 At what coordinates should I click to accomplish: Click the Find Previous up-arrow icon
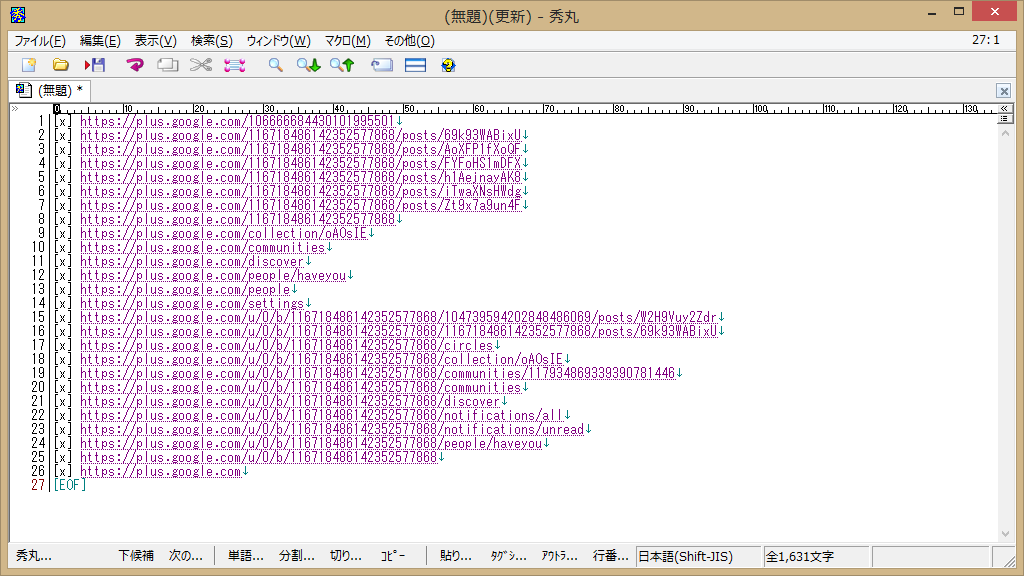pyautogui.click(x=342, y=65)
